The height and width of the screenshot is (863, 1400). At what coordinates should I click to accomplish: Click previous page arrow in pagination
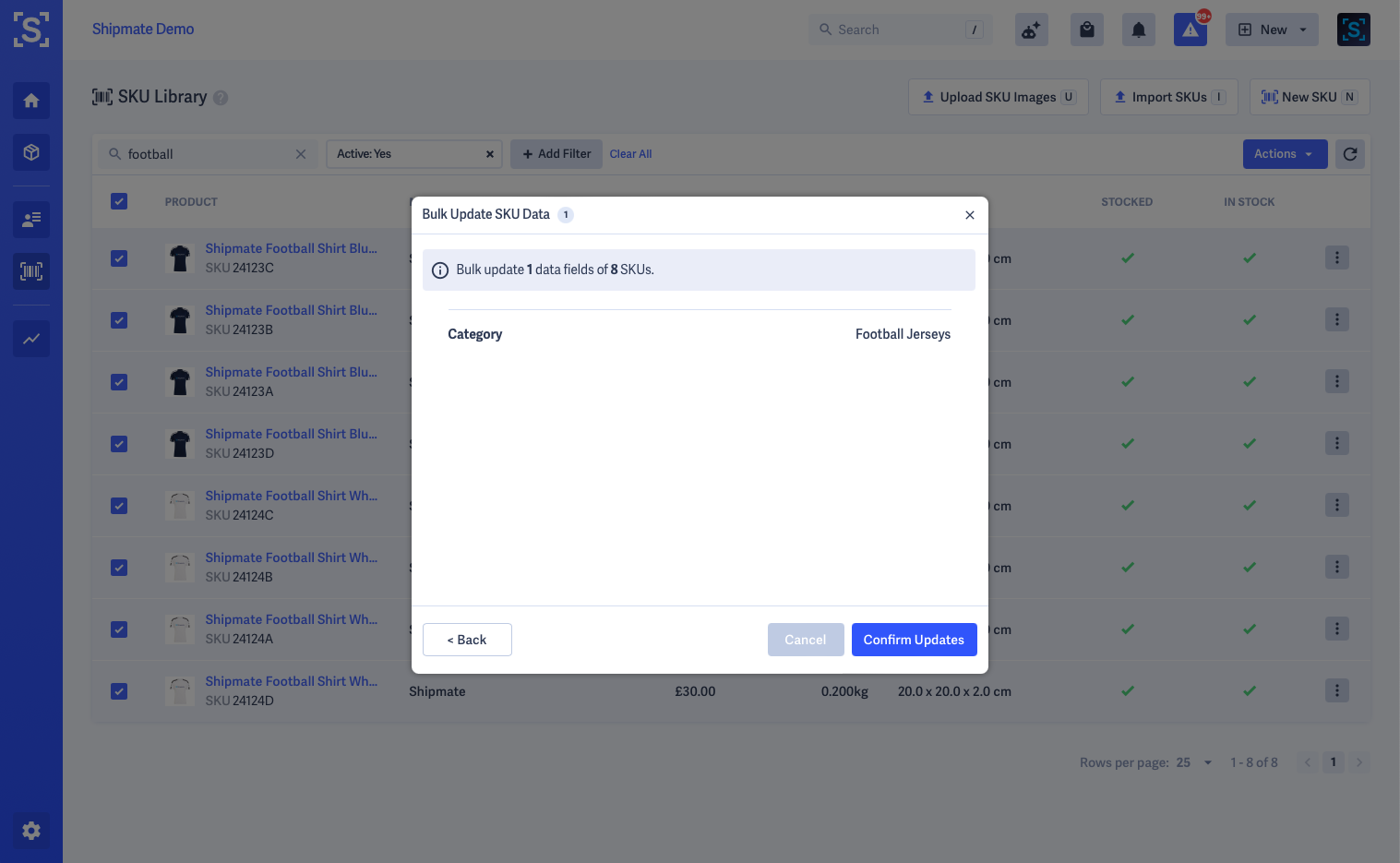click(1307, 762)
